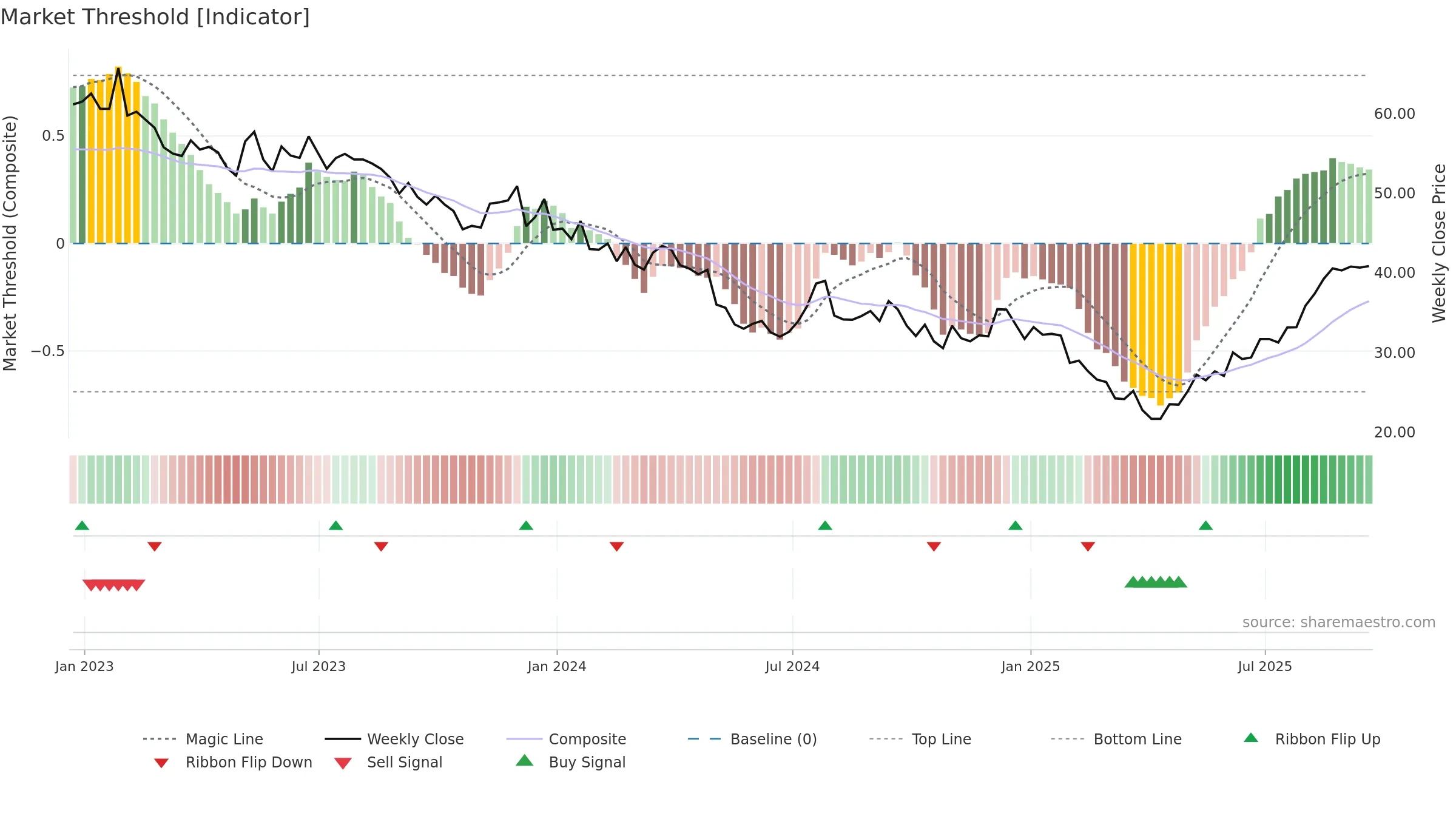This screenshot has height=819, width=1456.
Task: Click the green Buy Signal legend triangle icon
Action: 525,761
